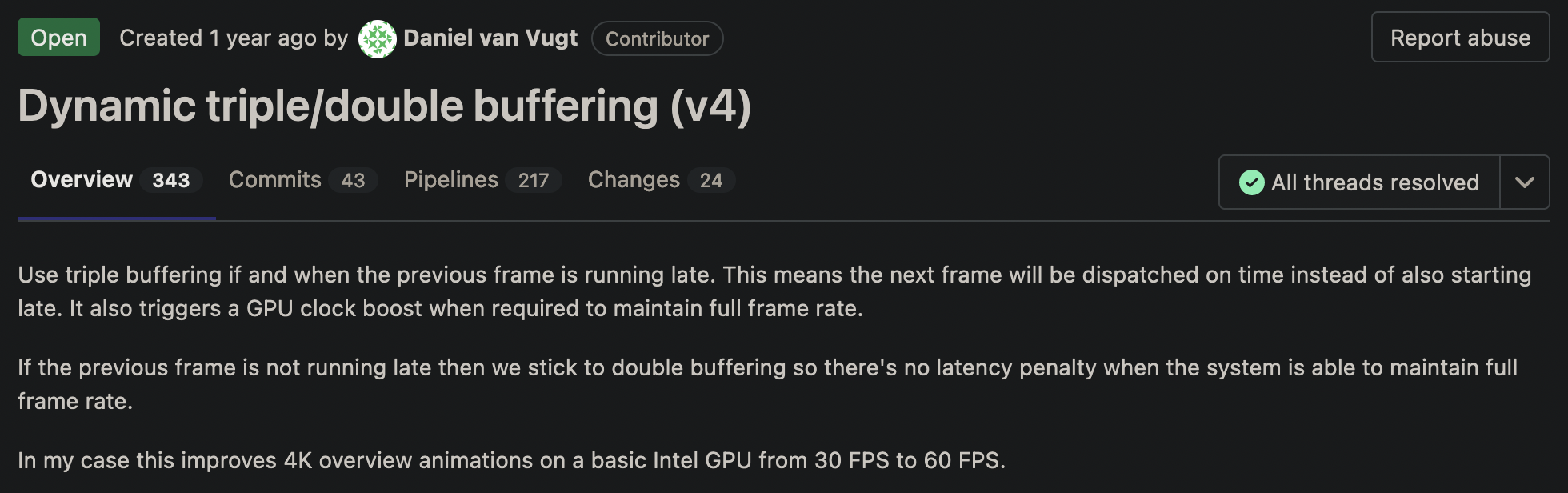
Task: Open the Commits tab
Action: tap(274, 180)
